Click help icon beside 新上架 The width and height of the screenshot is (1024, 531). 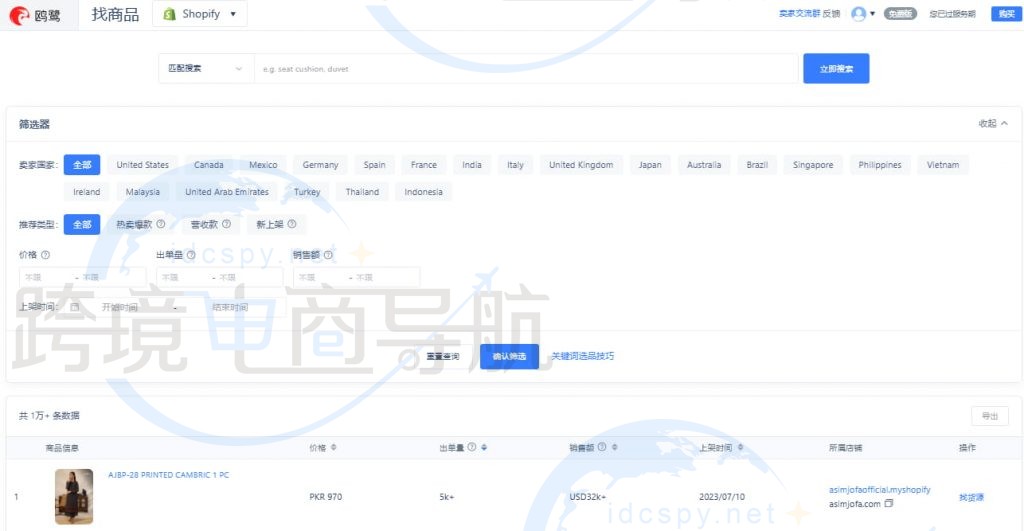pos(292,224)
